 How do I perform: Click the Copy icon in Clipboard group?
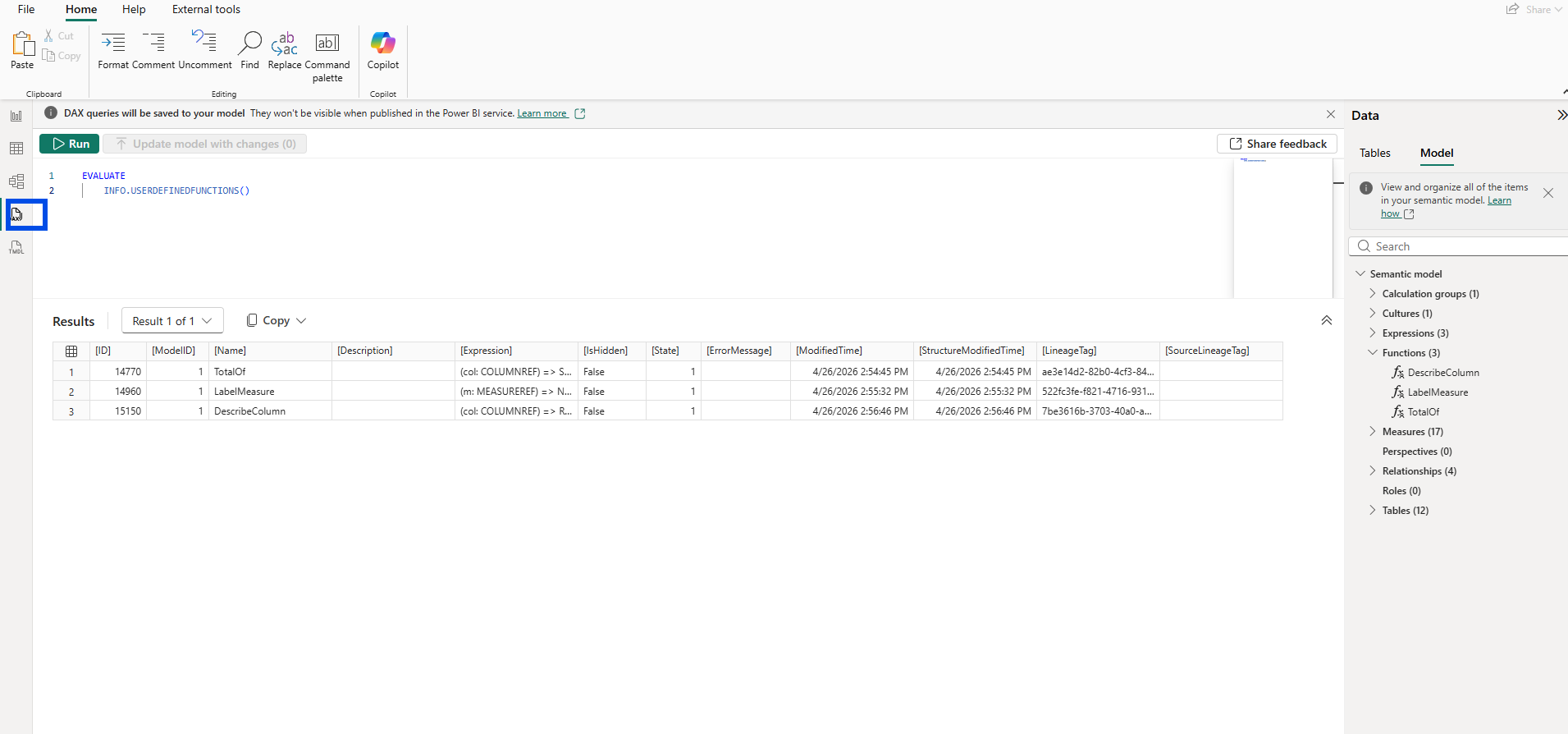(x=49, y=56)
